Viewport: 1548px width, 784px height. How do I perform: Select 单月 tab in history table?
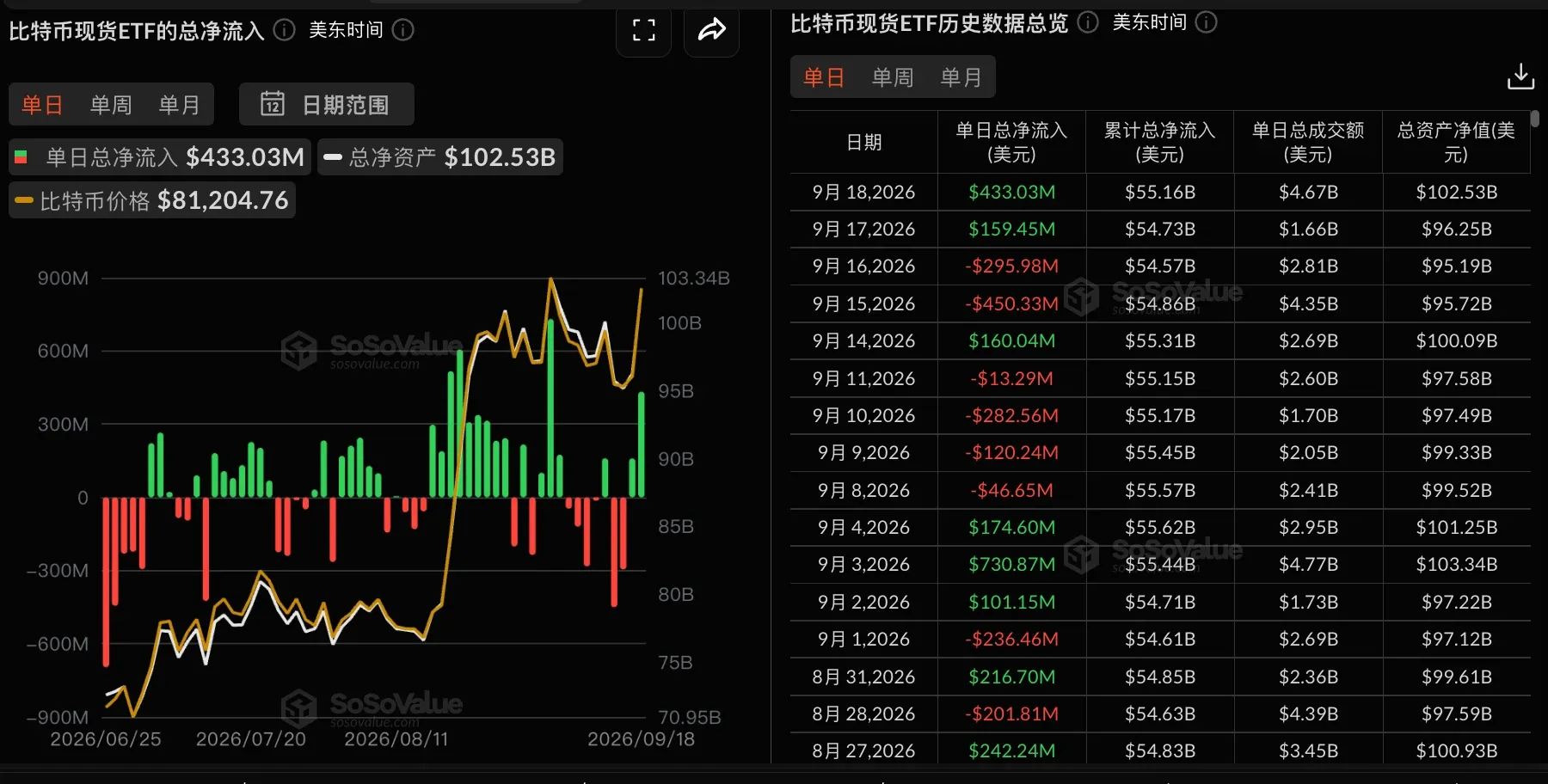point(961,77)
